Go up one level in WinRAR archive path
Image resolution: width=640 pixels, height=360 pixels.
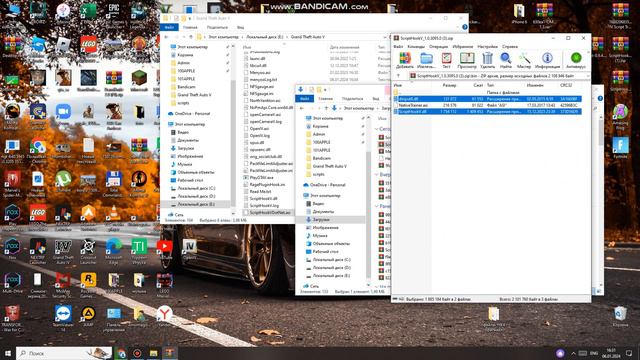pos(398,76)
